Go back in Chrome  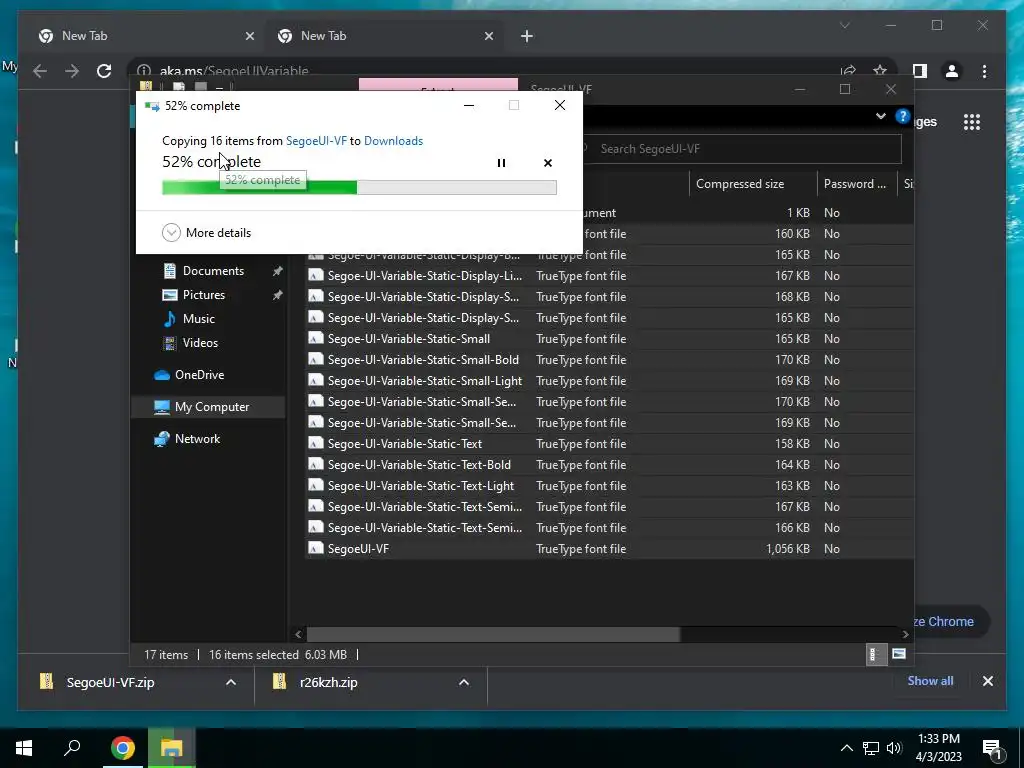click(40, 71)
